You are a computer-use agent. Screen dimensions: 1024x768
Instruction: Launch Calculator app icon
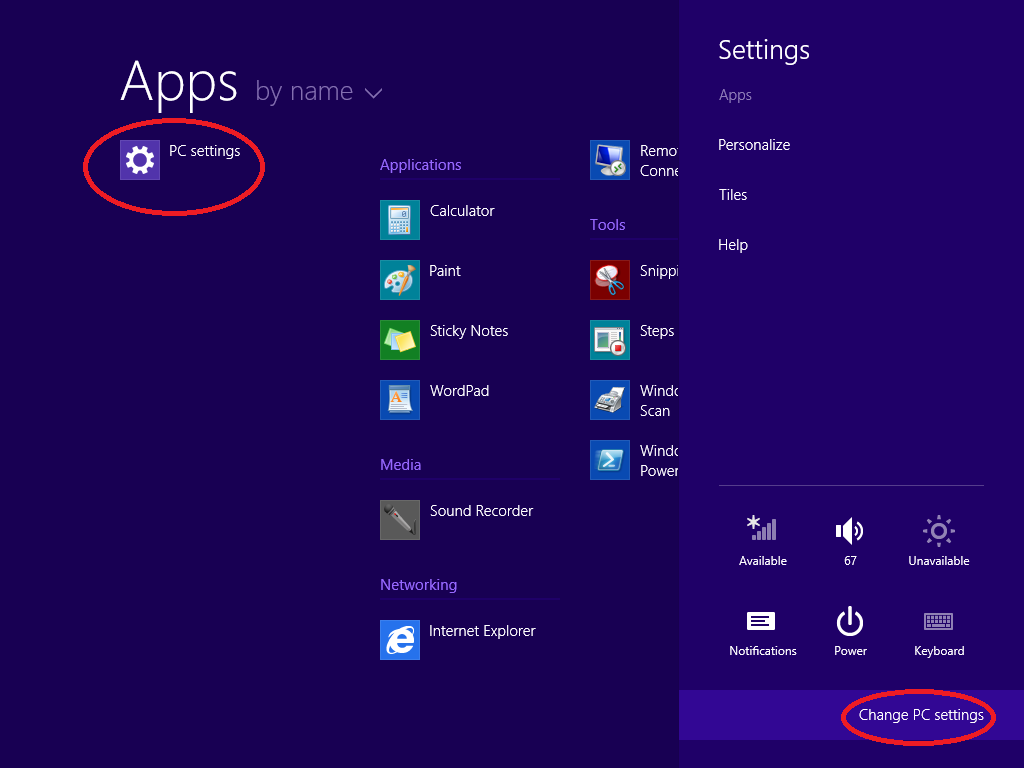click(400, 219)
